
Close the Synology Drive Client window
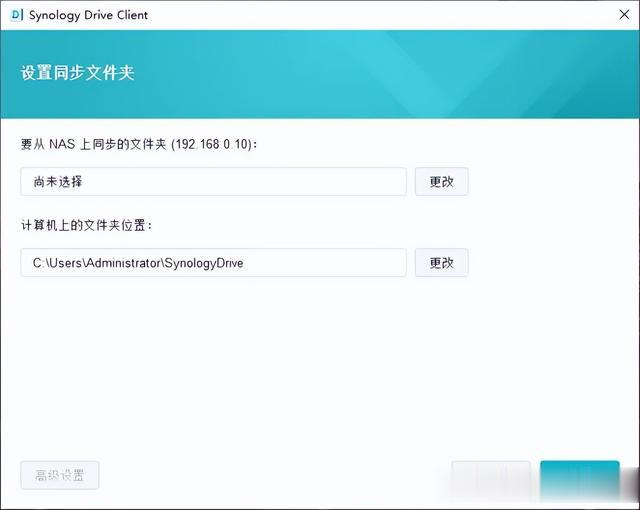[x=624, y=15]
